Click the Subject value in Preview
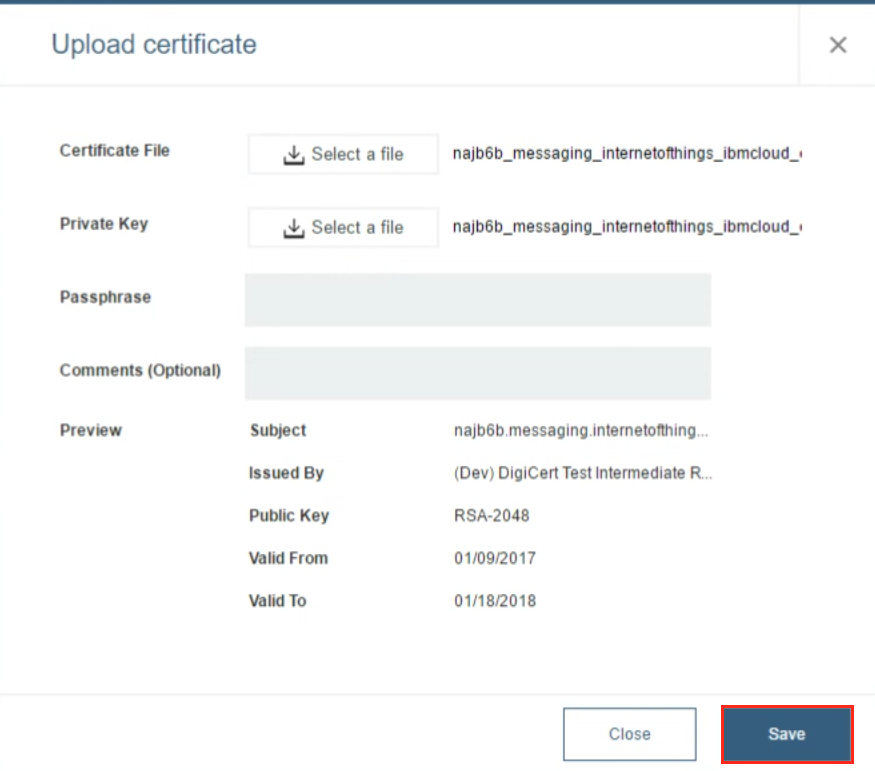Screen dimensions: 875x771 click(580, 431)
